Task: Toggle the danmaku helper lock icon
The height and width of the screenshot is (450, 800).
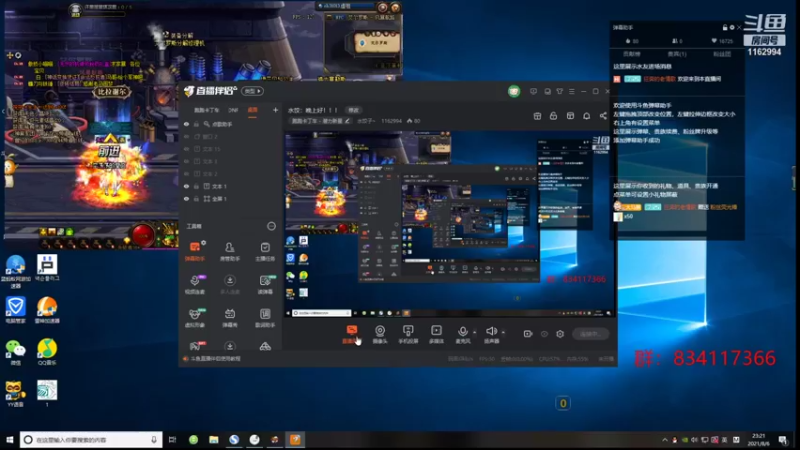Action: (x=725, y=28)
